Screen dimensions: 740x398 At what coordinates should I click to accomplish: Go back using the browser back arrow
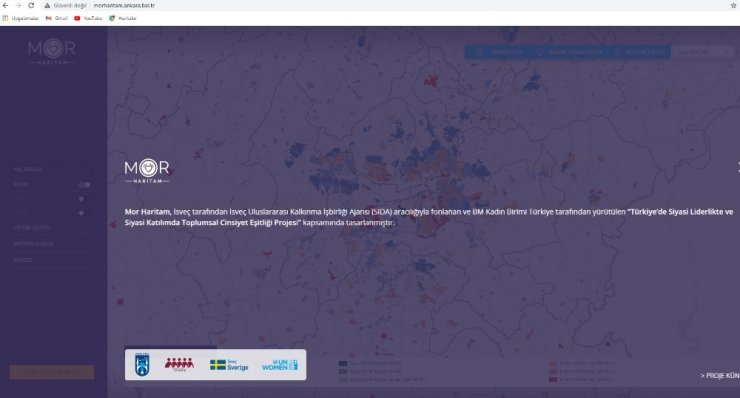[6, 5]
